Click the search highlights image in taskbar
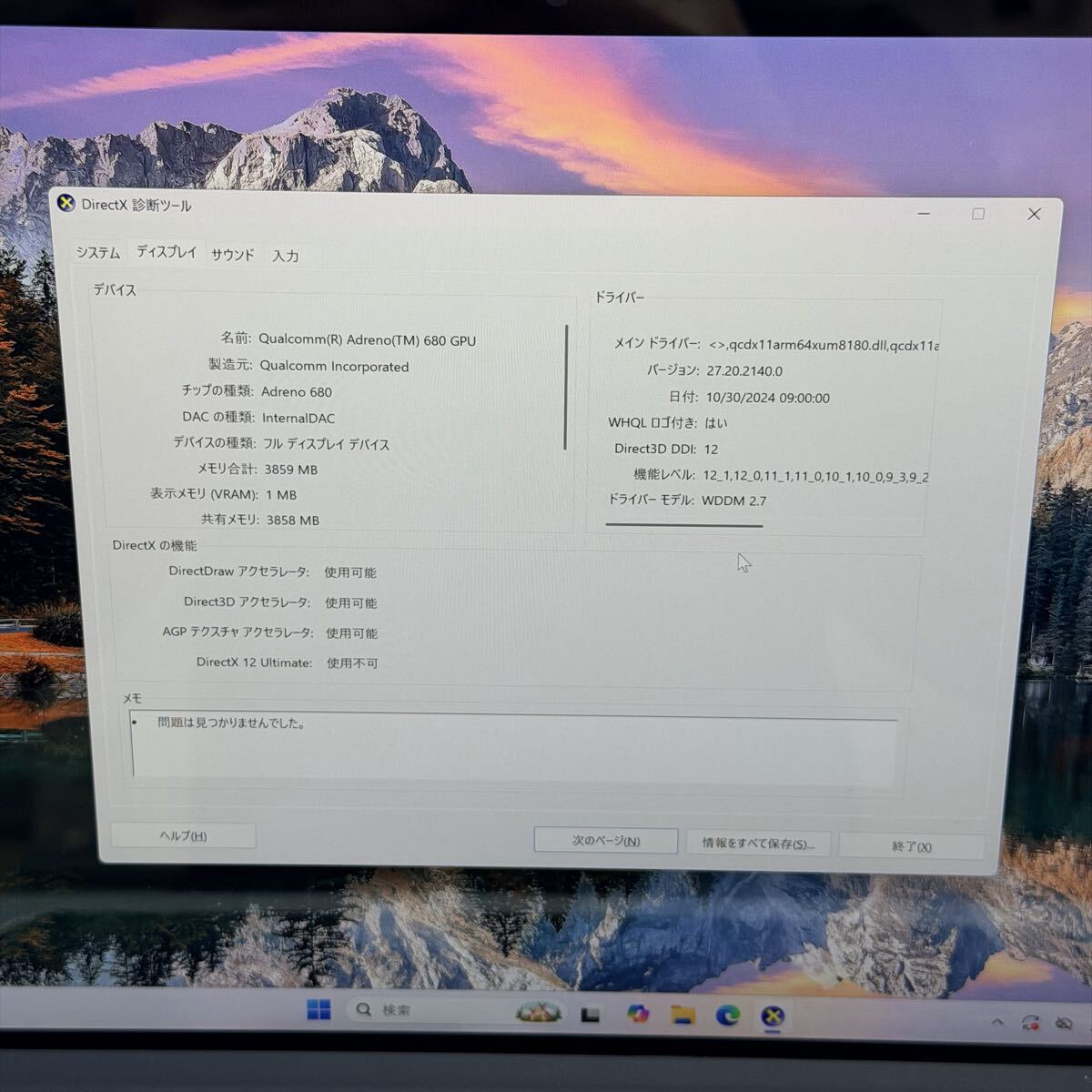This screenshot has width=1092, height=1092. point(539,1011)
